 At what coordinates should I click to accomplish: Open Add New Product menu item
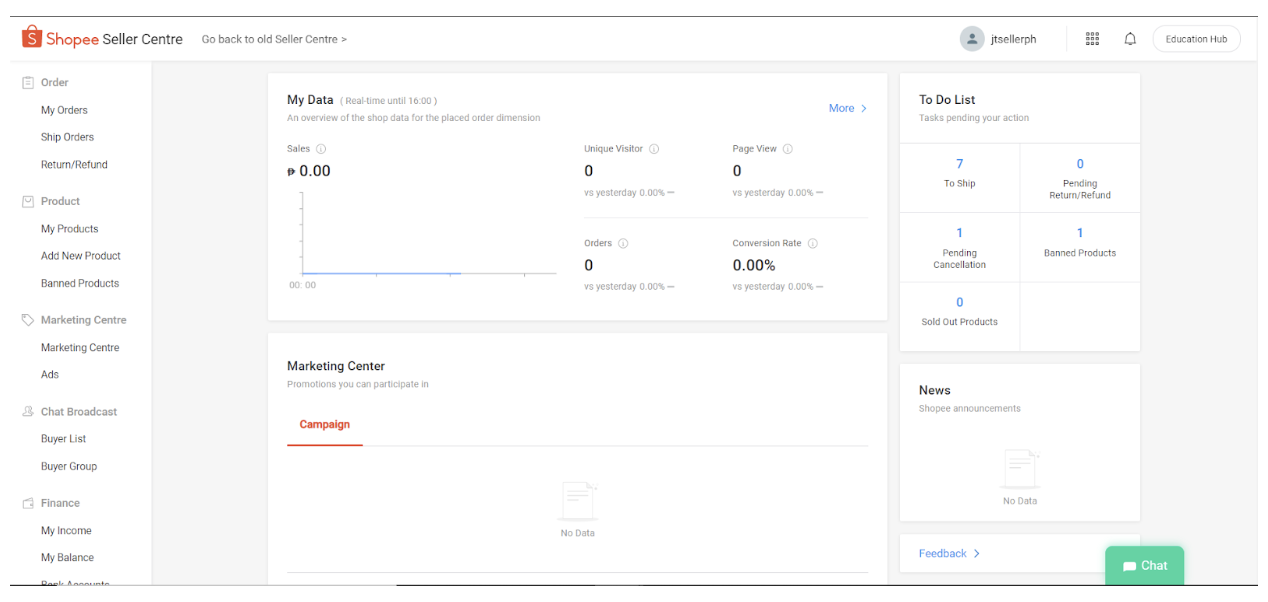pos(80,256)
